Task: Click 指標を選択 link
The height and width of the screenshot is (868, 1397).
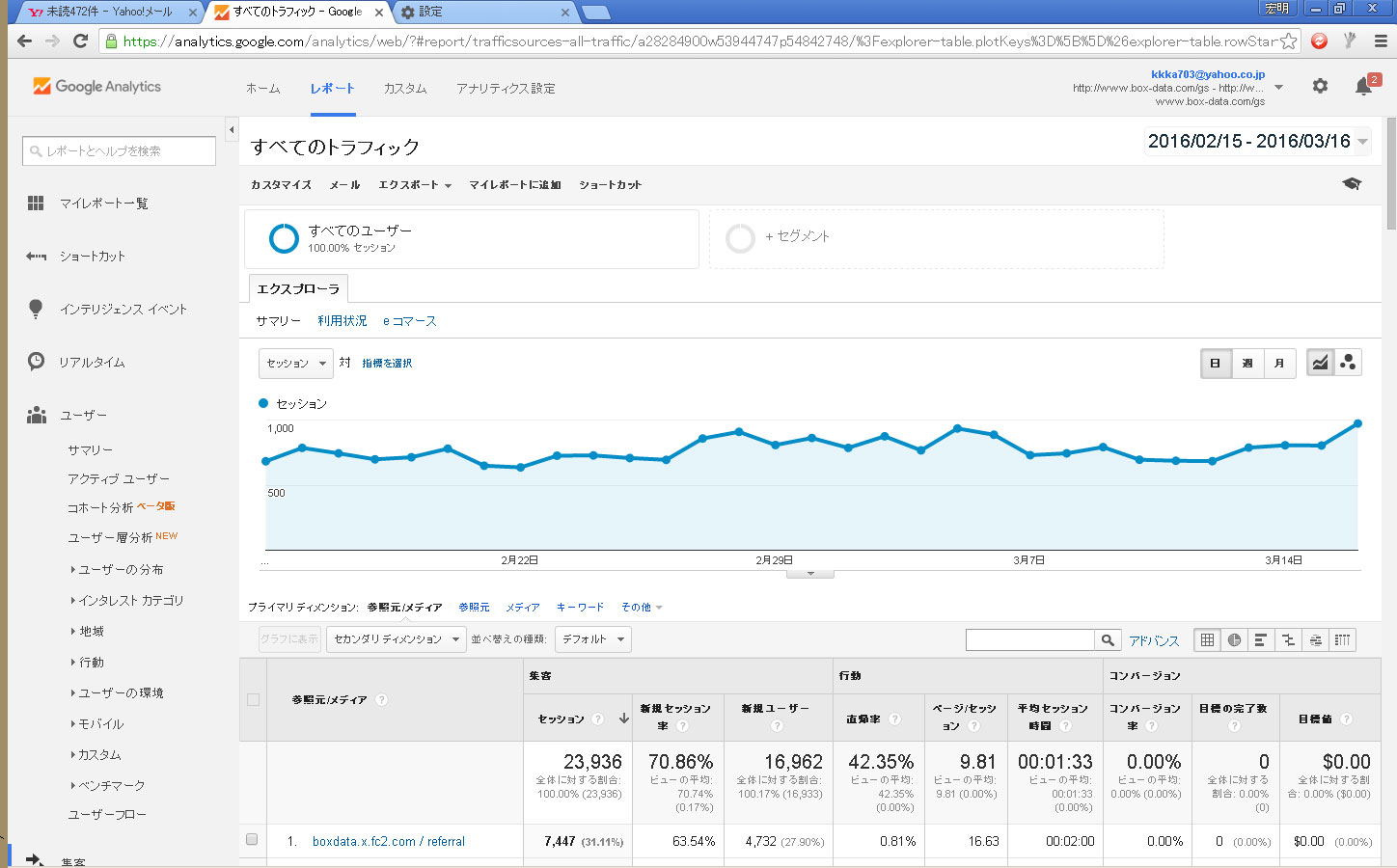Action: tap(387, 364)
